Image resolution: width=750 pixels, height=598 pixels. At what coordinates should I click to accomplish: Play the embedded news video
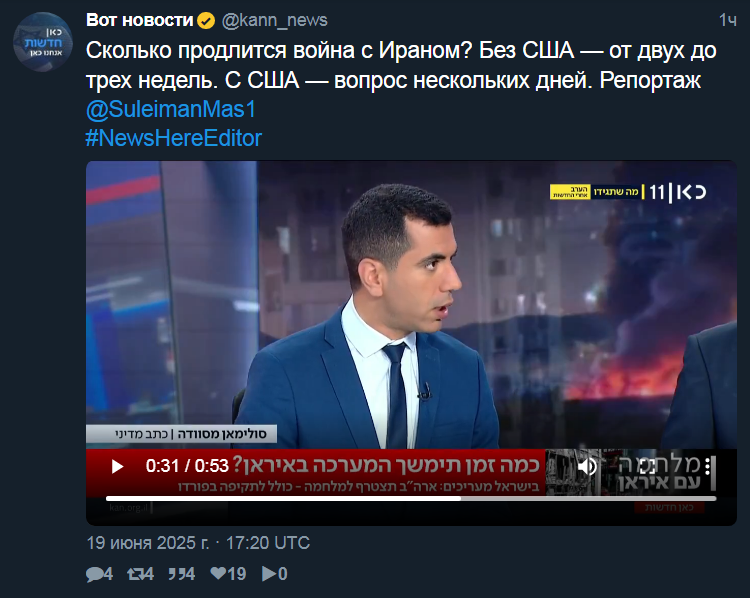pos(117,466)
